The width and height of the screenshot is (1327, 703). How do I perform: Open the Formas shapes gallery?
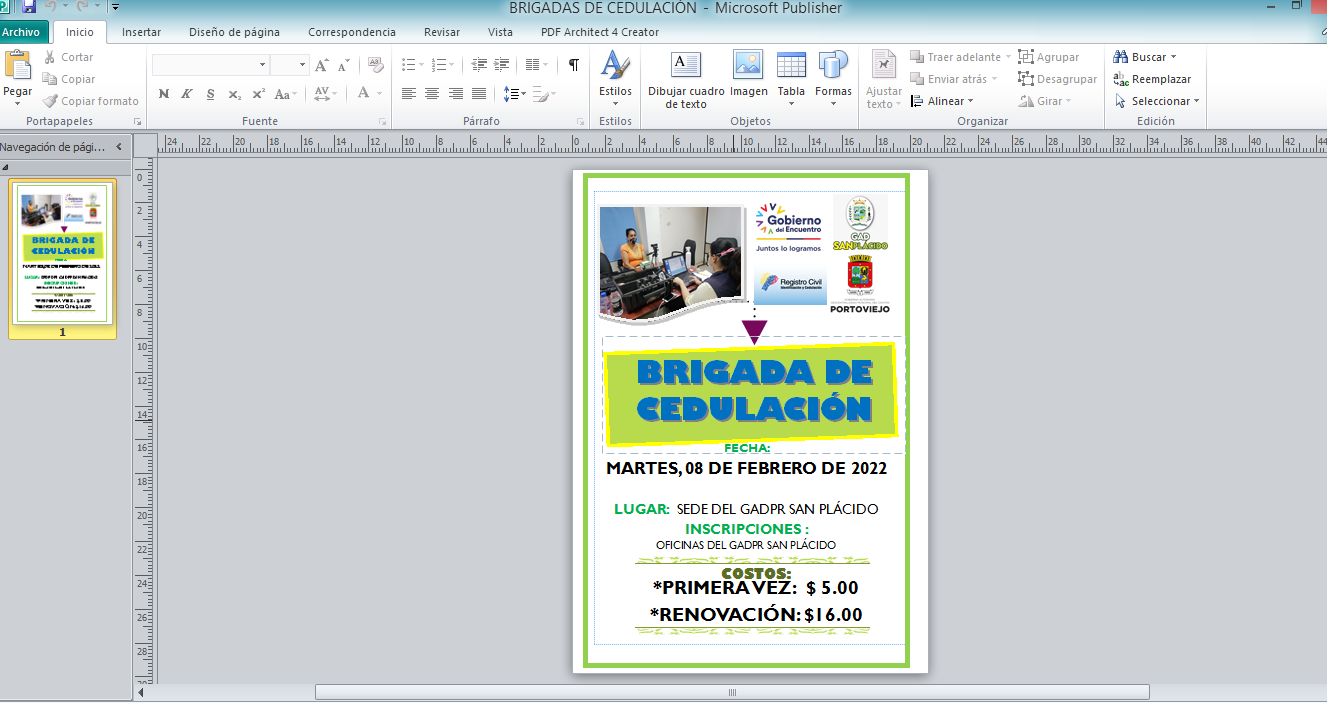tap(833, 66)
